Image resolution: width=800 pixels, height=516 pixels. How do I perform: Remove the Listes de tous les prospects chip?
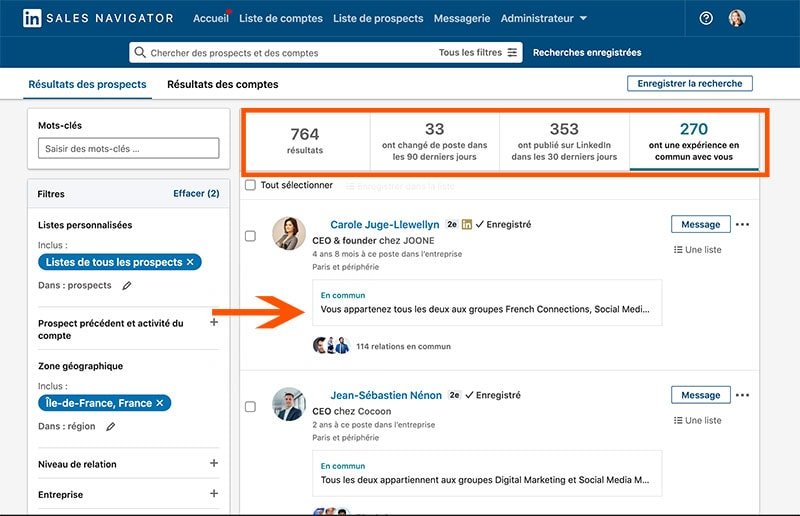[x=190, y=262]
